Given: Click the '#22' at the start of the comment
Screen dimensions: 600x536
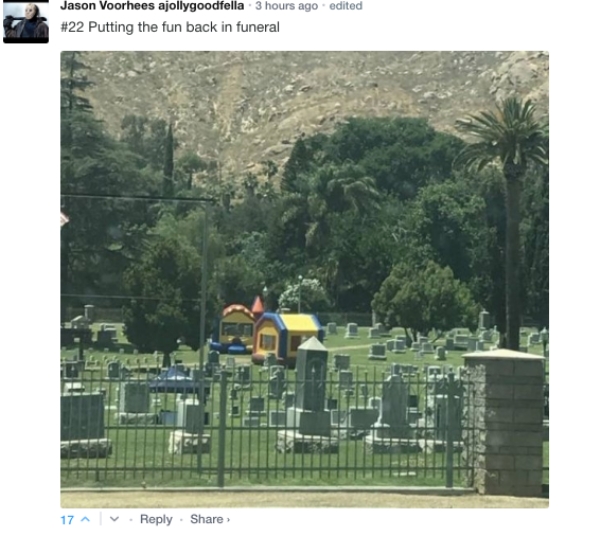Looking at the screenshot, I should click(72, 27).
